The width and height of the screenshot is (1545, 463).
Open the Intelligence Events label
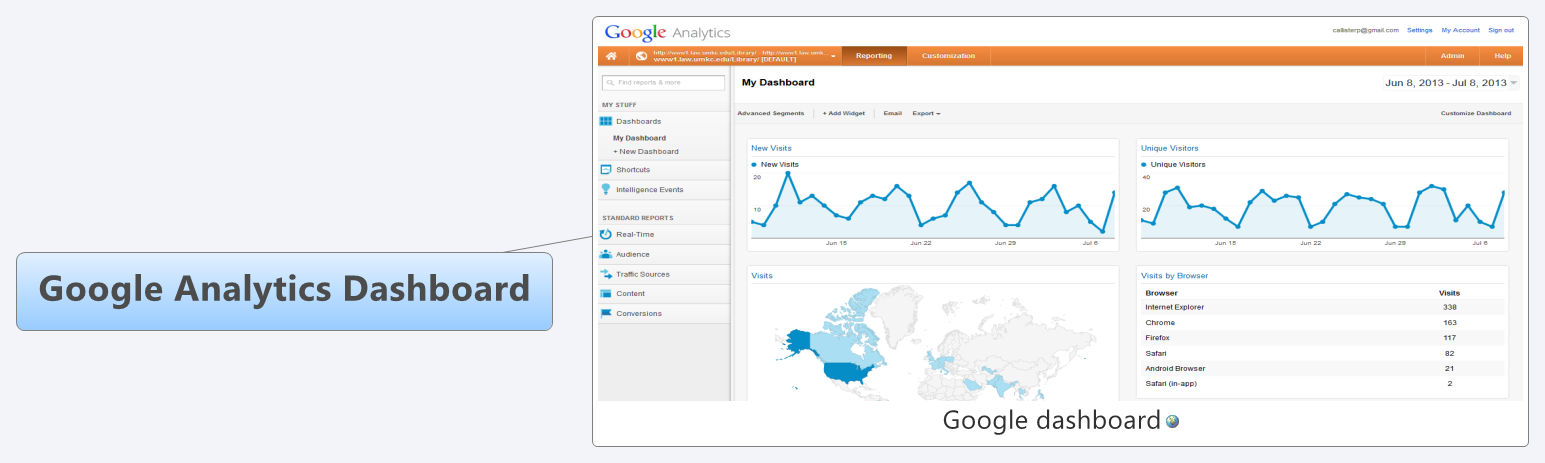tap(650, 189)
